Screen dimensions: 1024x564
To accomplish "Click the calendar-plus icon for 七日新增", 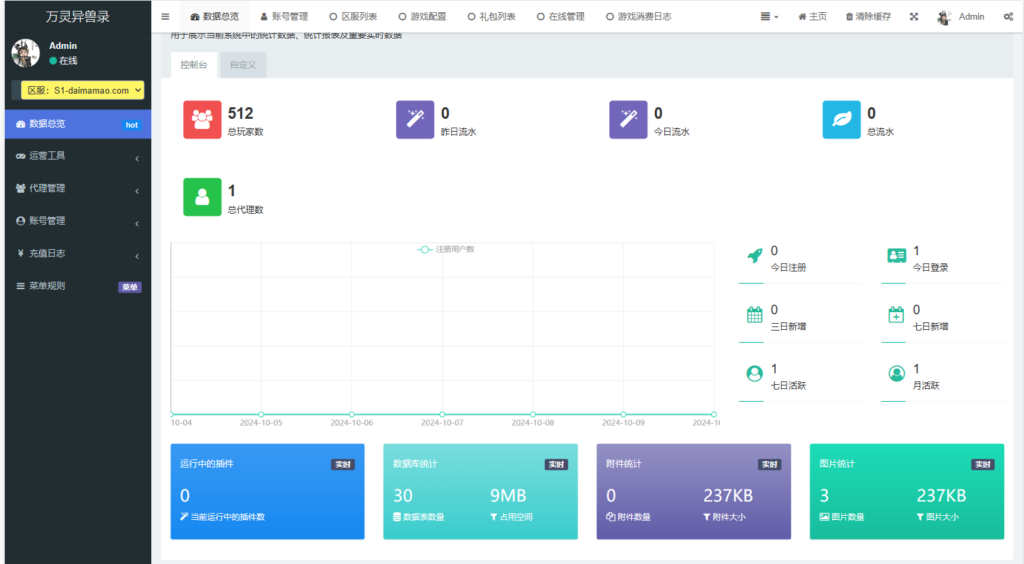I will click(x=896, y=315).
